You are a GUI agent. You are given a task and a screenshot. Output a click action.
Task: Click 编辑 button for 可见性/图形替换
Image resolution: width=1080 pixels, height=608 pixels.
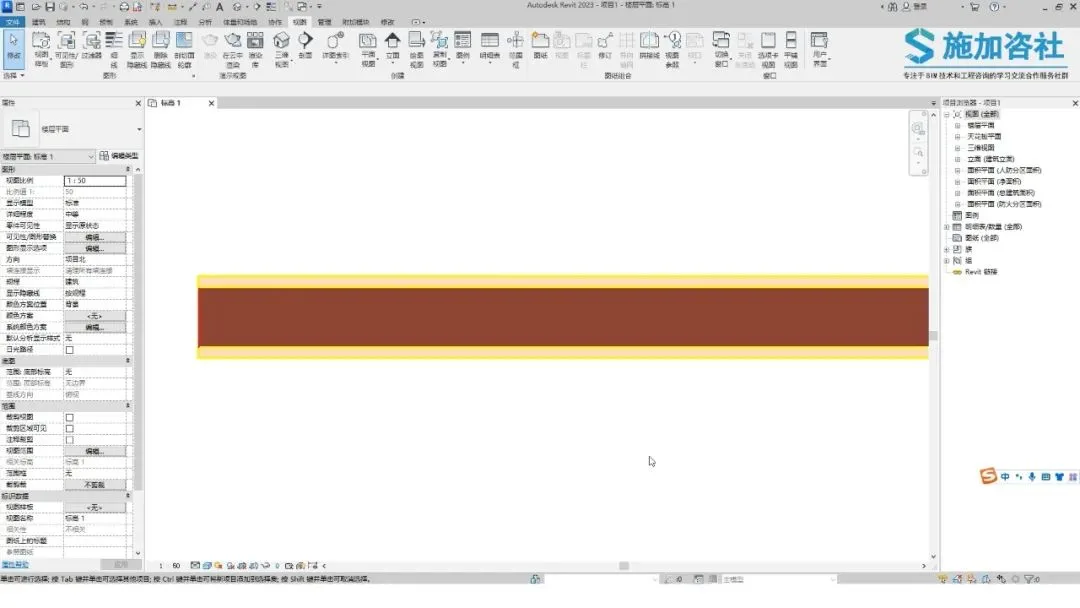[95, 237]
